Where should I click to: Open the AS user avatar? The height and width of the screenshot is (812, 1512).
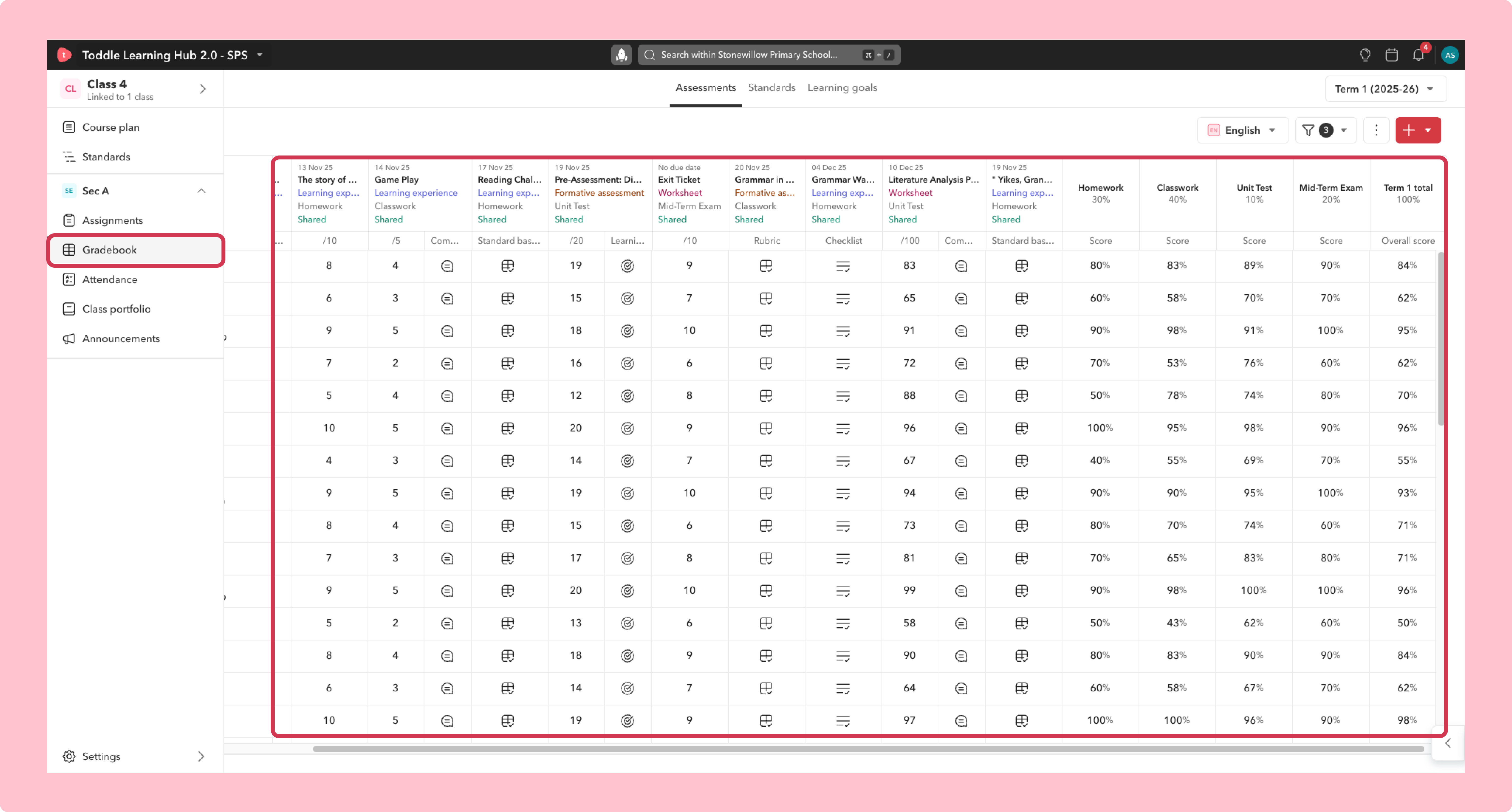1450,55
